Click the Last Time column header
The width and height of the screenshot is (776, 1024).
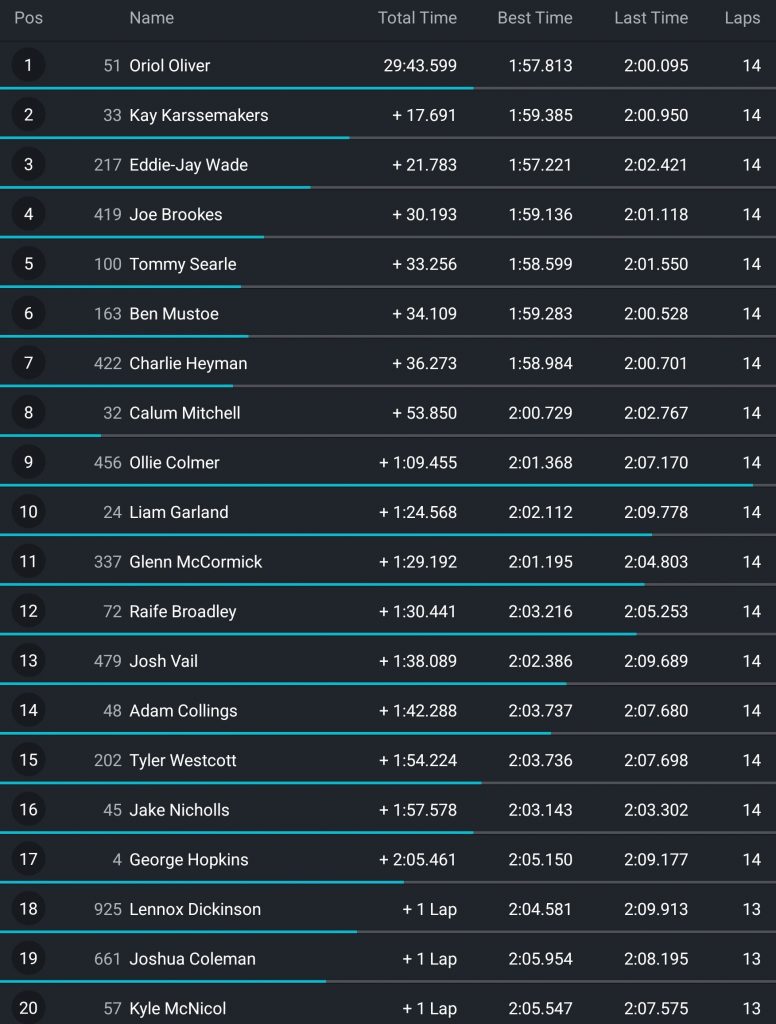click(651, 18)
